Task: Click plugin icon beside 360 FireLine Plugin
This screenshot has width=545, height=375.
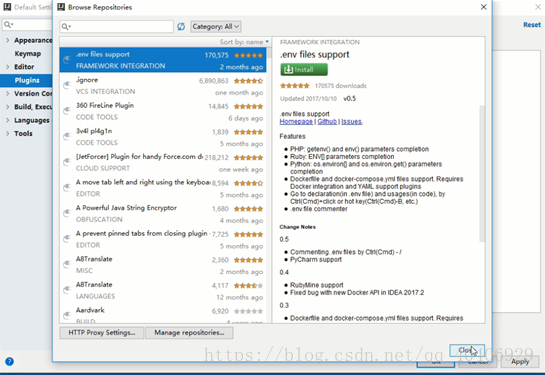Action: (x=67, y=111)
